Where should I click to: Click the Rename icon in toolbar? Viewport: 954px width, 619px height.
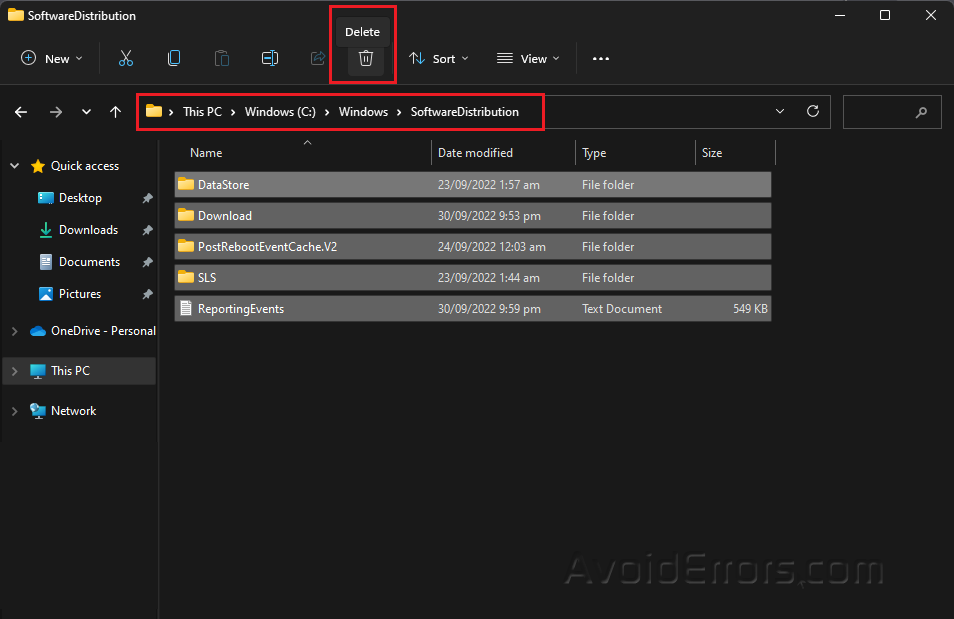270,59
